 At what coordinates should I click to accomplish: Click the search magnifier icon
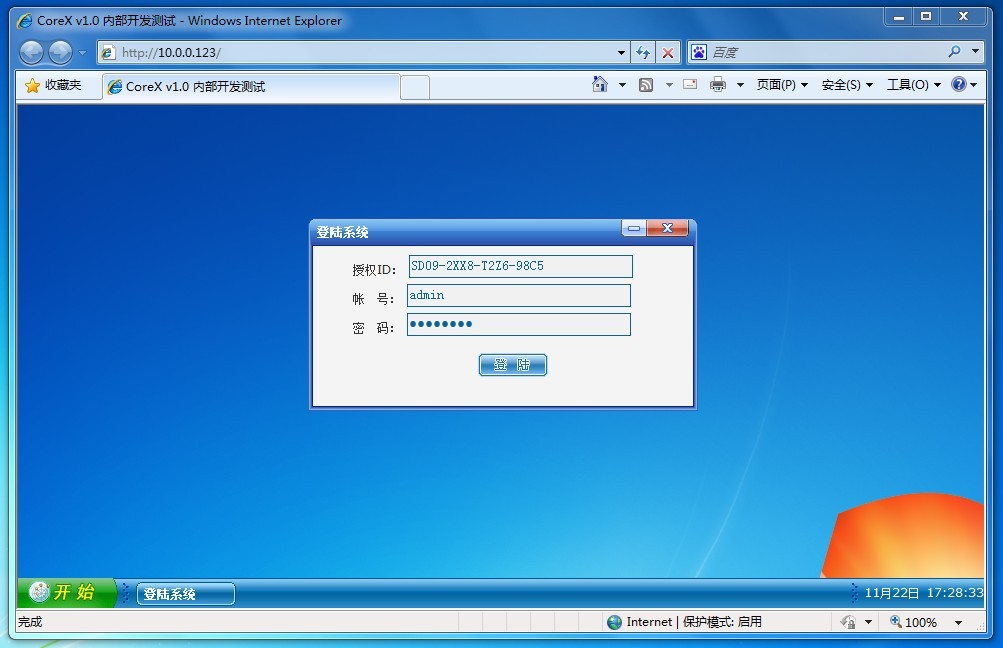(x=954, y=52)
